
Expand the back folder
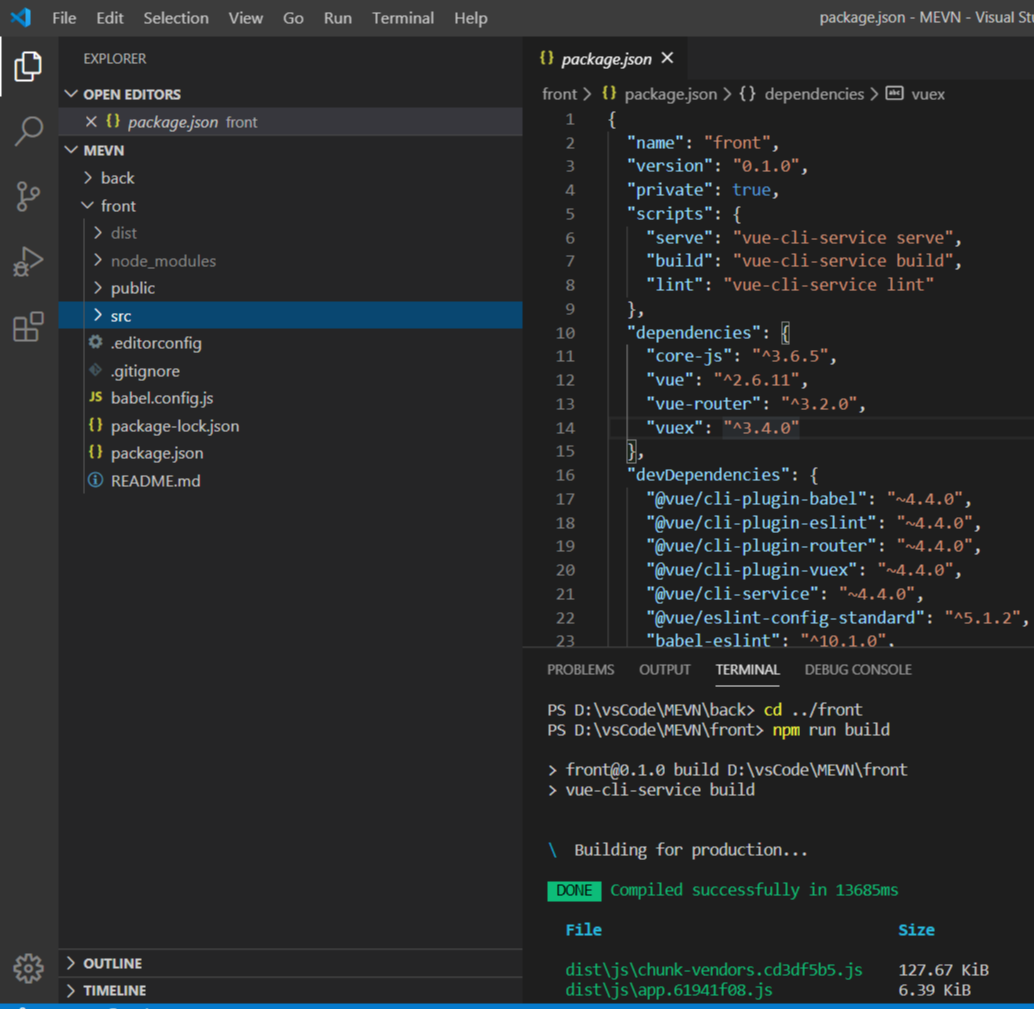(x=88, y=177)
